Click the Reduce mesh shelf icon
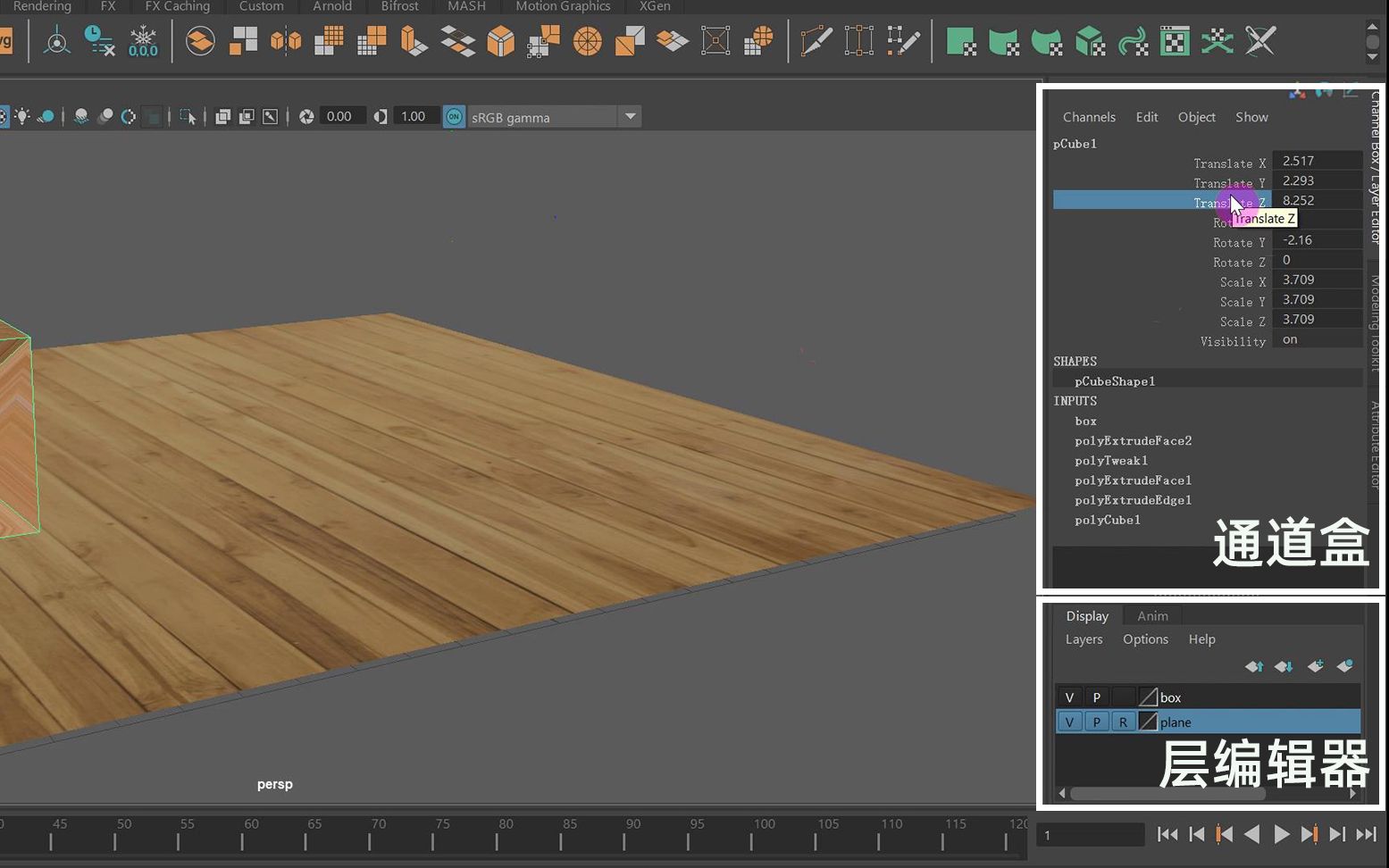 [372, 41]
